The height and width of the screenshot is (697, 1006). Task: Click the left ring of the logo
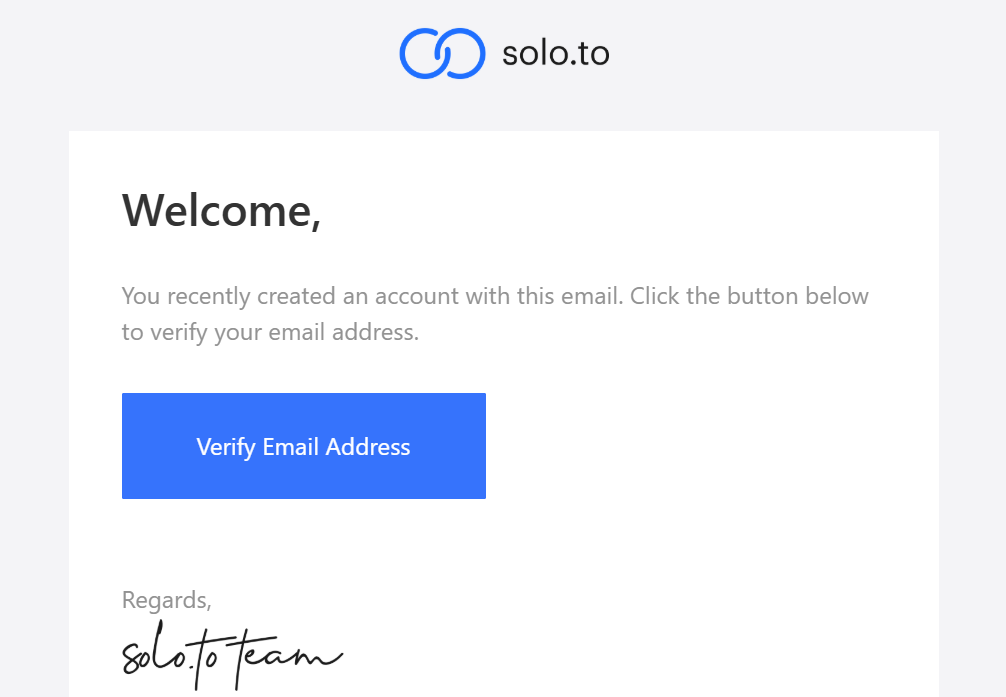click(422, 52)
